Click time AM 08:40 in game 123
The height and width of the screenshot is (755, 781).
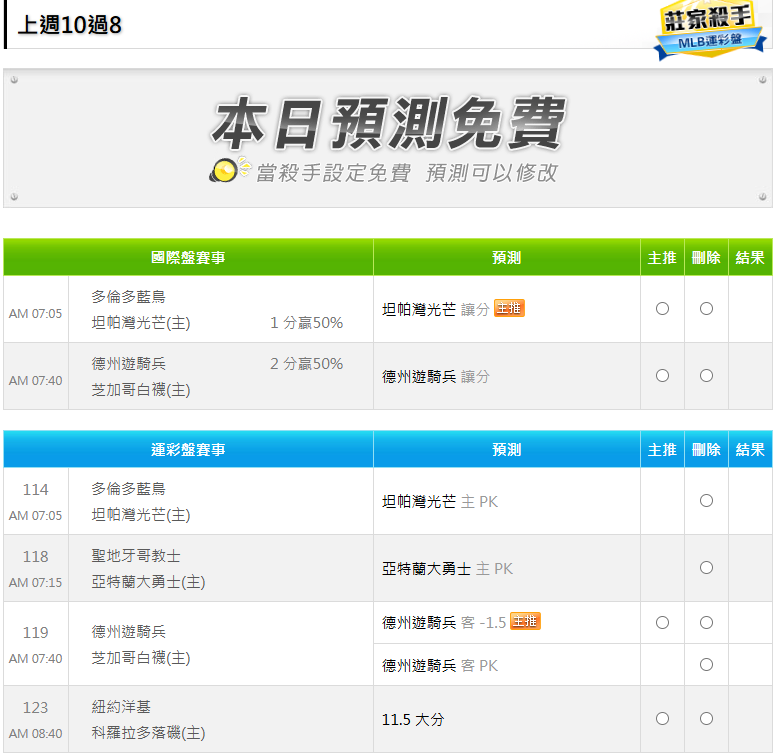click(x=35, y=734)
